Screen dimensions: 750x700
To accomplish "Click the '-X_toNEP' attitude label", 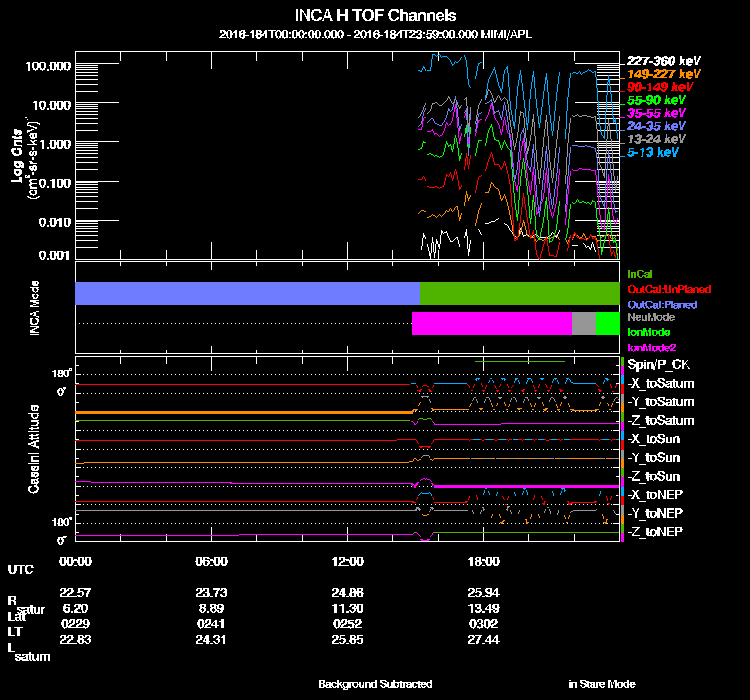I will [655, 495].
